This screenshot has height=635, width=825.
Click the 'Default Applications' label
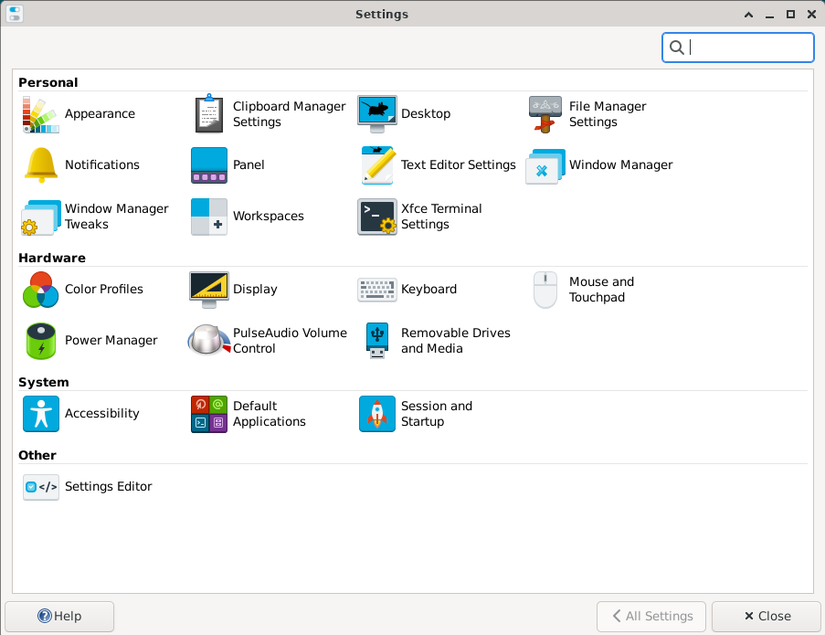(x=269, y=414)
